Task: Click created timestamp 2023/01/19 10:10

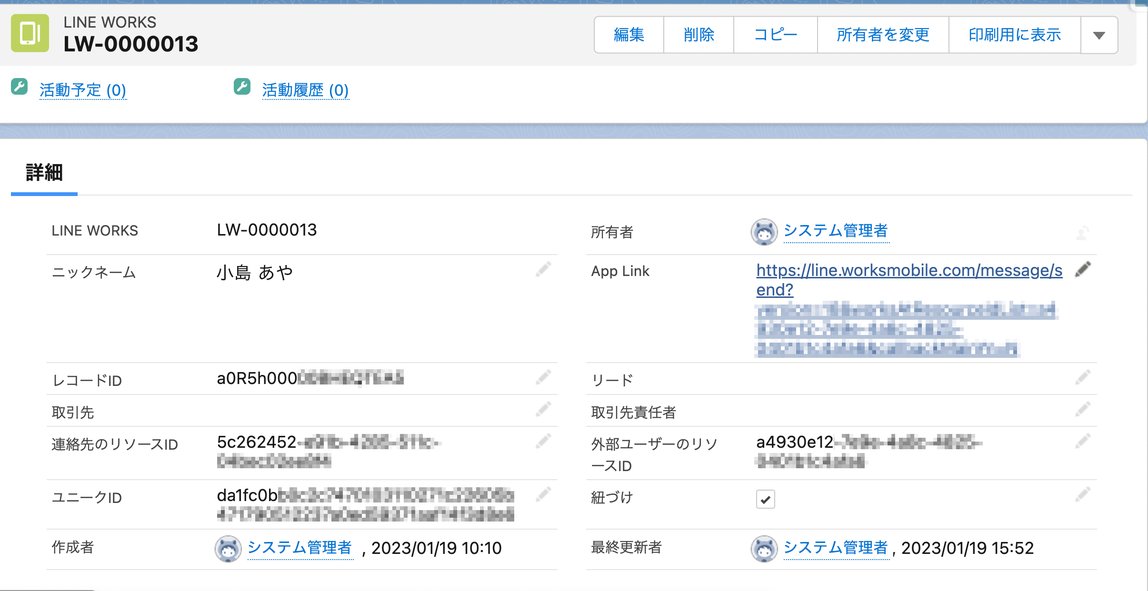Action: point(437,549)
